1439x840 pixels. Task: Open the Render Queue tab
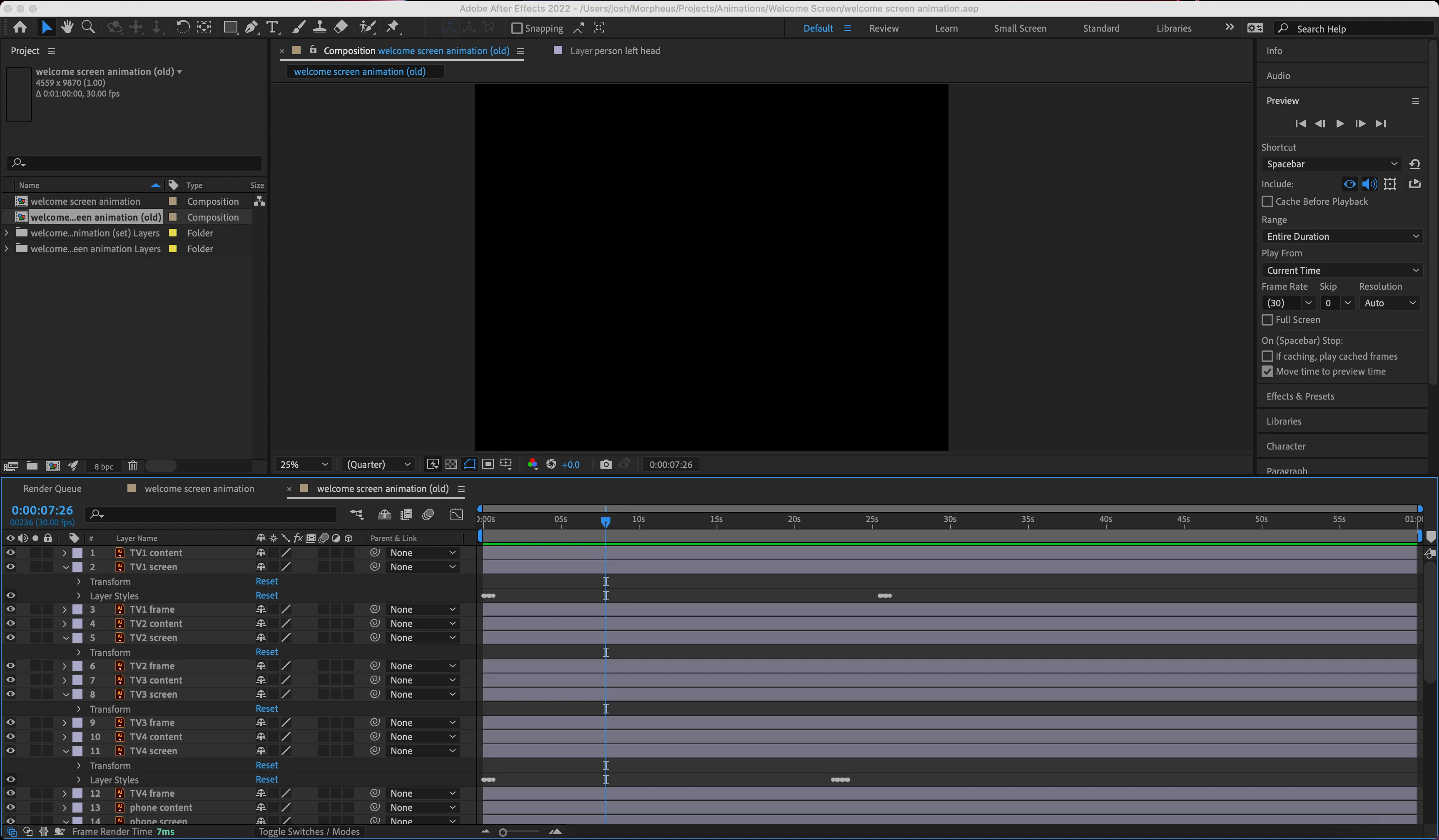(52, 489)
